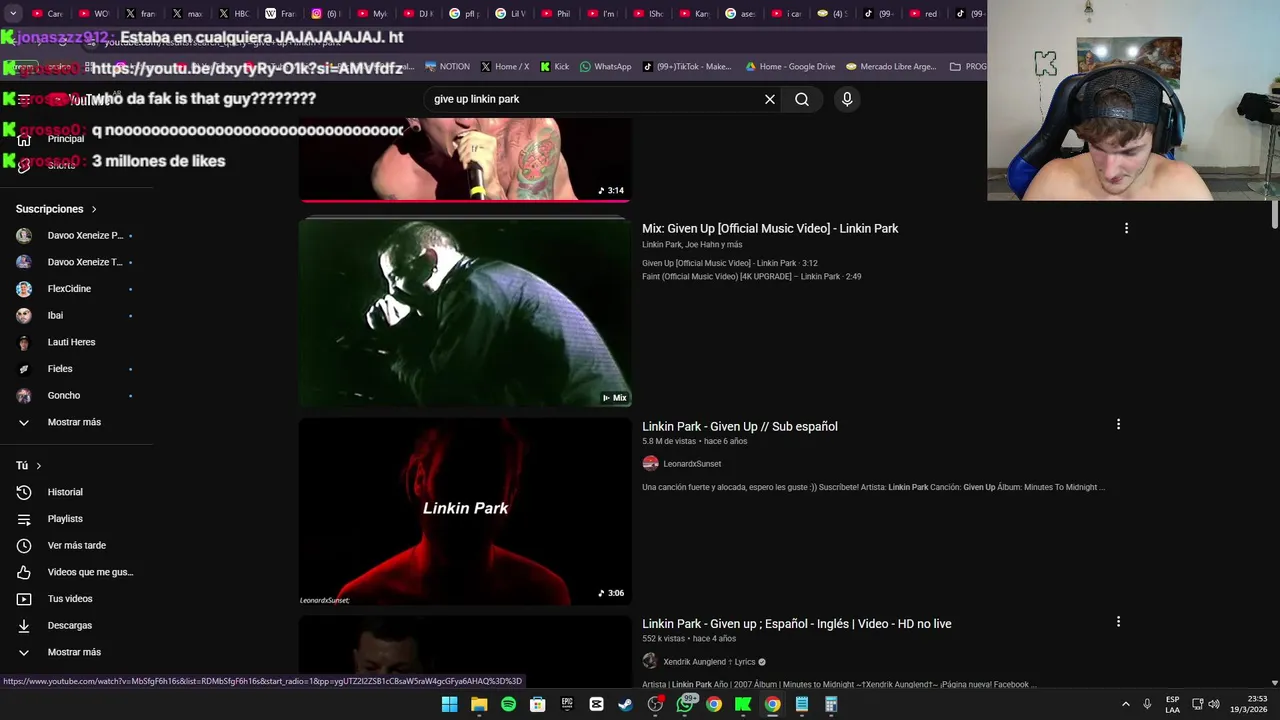Image resolution: width=1280 pixels, height=720 pixels.
Task: Open the Given up ; Español - Inglés title
Action: [797, 624]
